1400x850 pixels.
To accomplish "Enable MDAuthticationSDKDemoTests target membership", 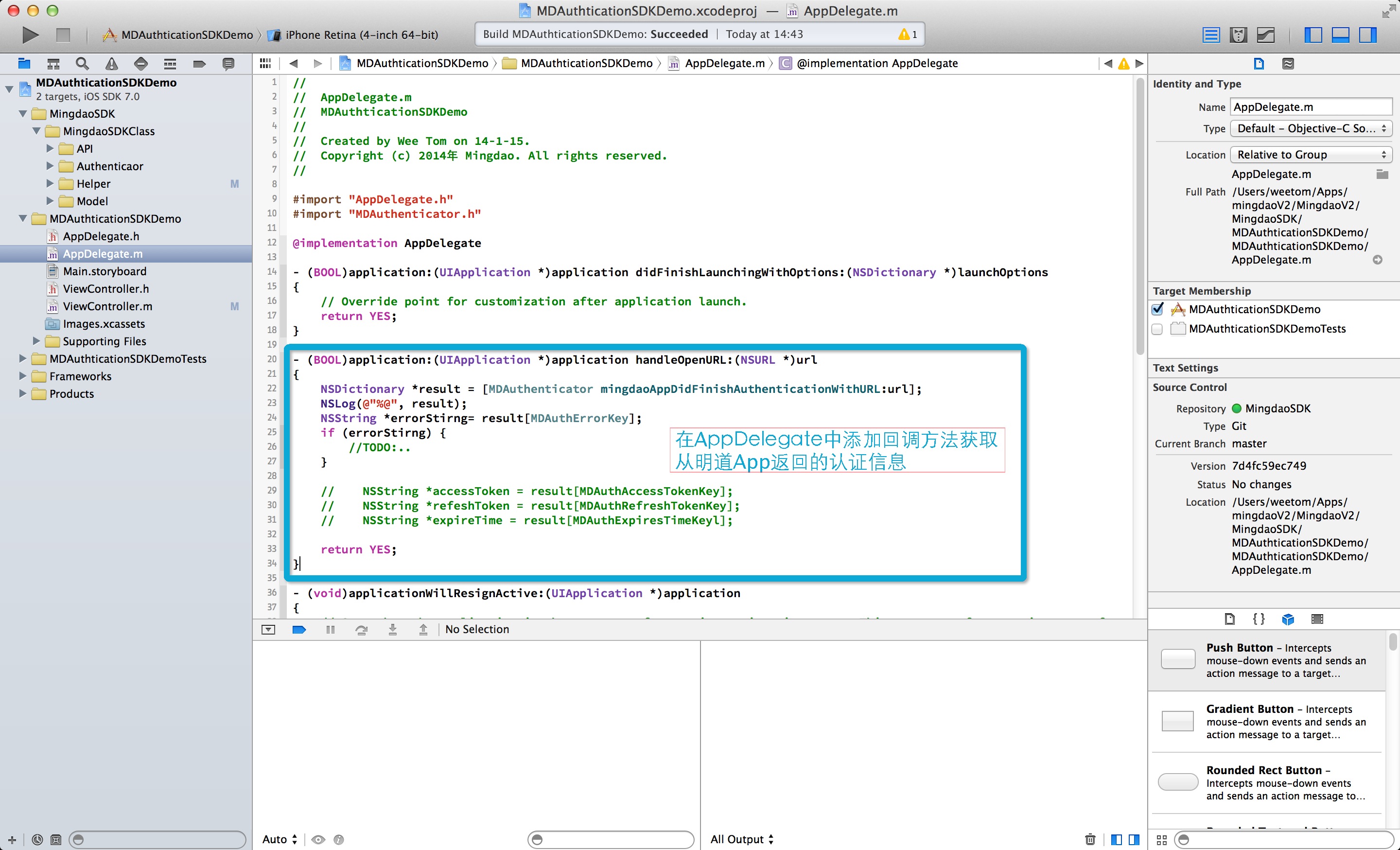I will tap(1157, 328).
